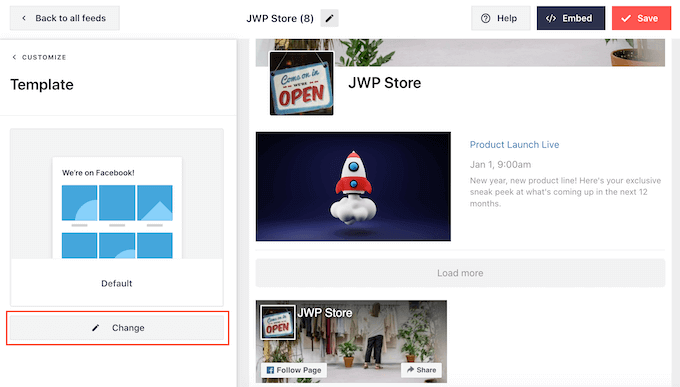Click the 'Default' template label
Image resolution: width=680 pixels, height=387 pixels.
[117, 283]
